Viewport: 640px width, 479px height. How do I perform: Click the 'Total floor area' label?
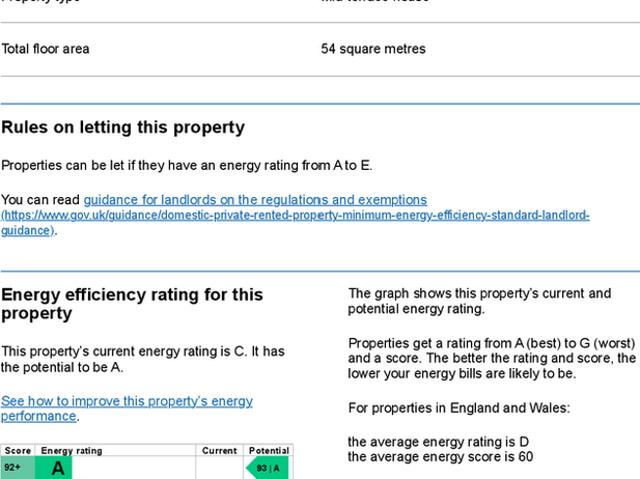(46, 49)
